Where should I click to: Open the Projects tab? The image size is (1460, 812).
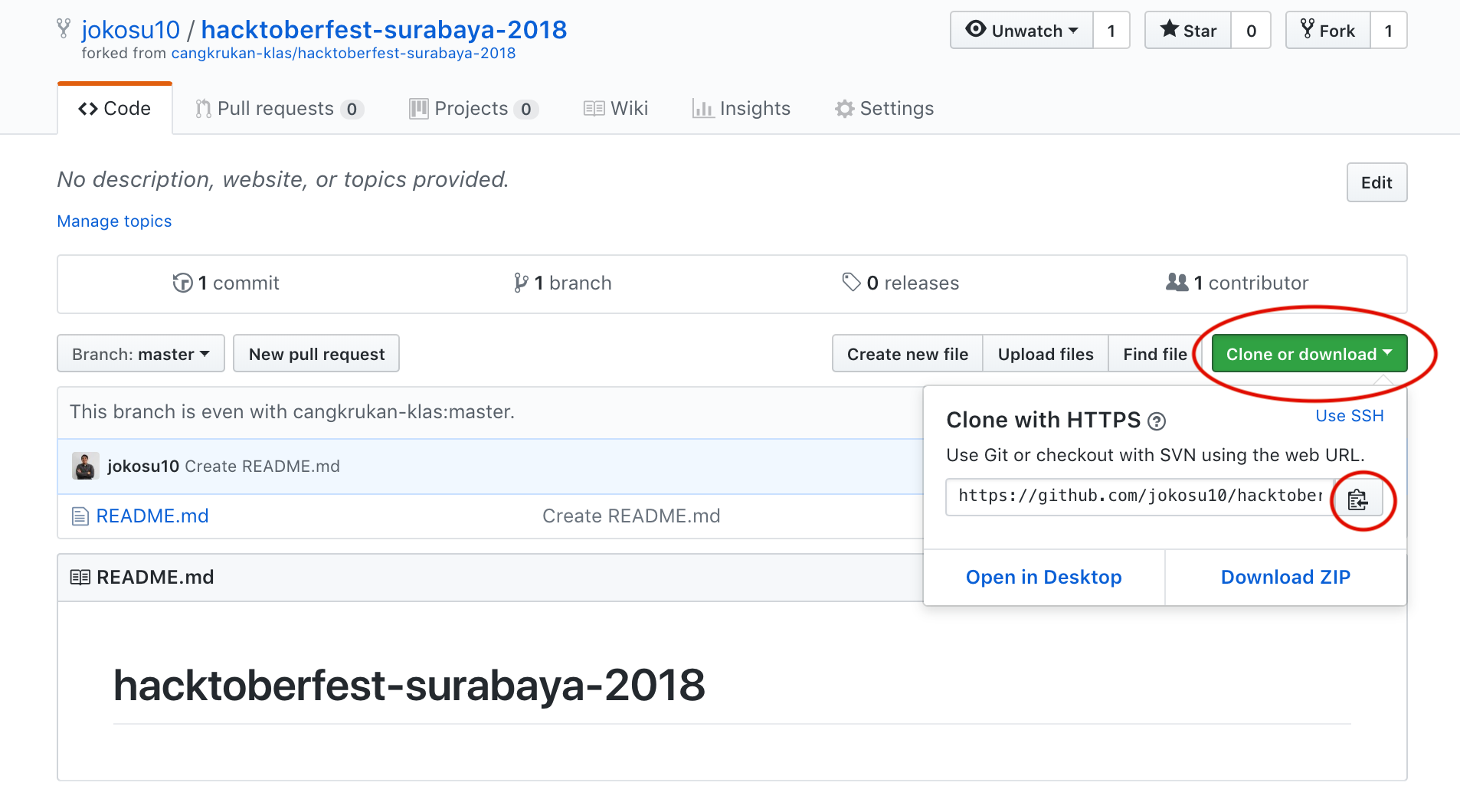click(473, 109)
